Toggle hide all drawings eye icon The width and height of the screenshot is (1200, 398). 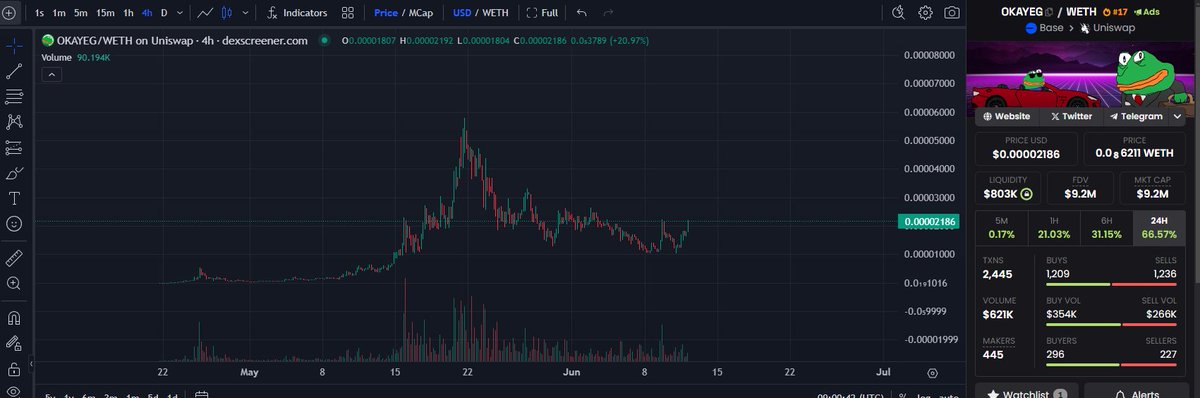point(14,392)
